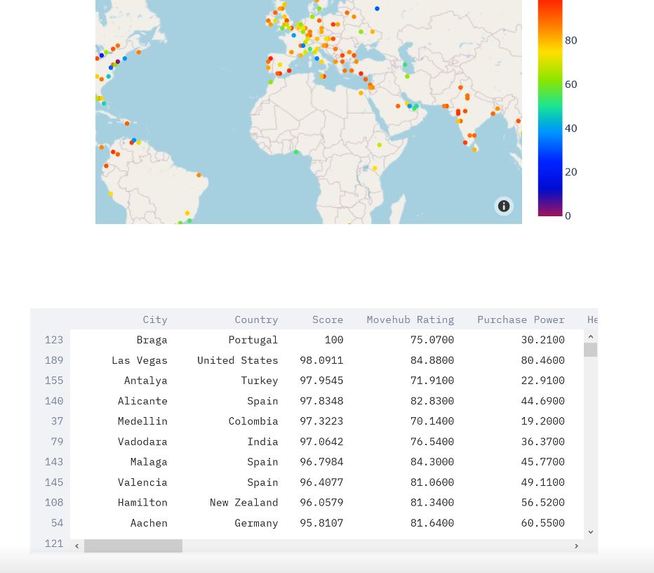The image size is (654, 573).
Task: Click the United States country cell
Action: pos(237,360)
